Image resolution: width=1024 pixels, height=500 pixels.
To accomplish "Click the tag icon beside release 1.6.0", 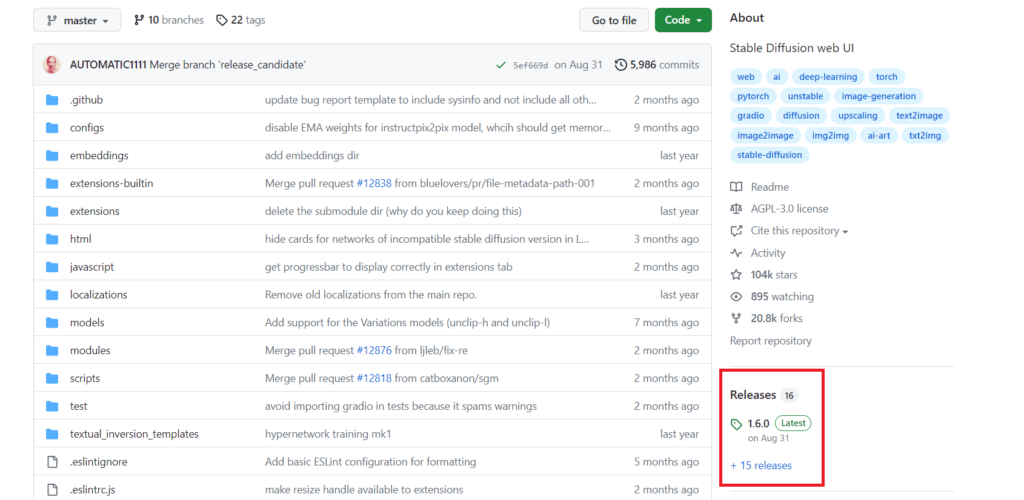I will pos(737,425).
